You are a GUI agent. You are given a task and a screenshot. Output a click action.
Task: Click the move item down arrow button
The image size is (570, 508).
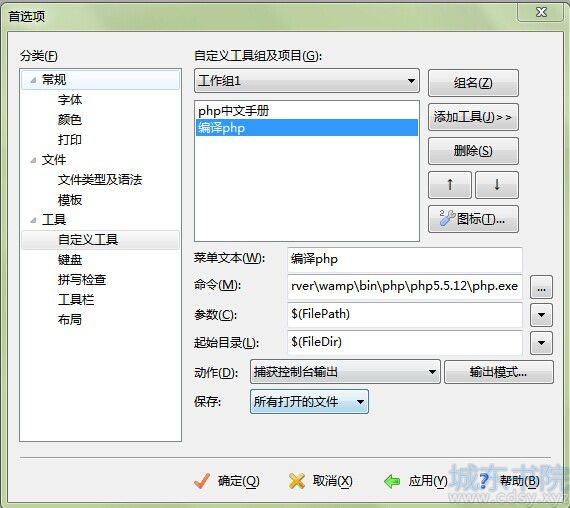pyautogui.click(x=497, y=185)
